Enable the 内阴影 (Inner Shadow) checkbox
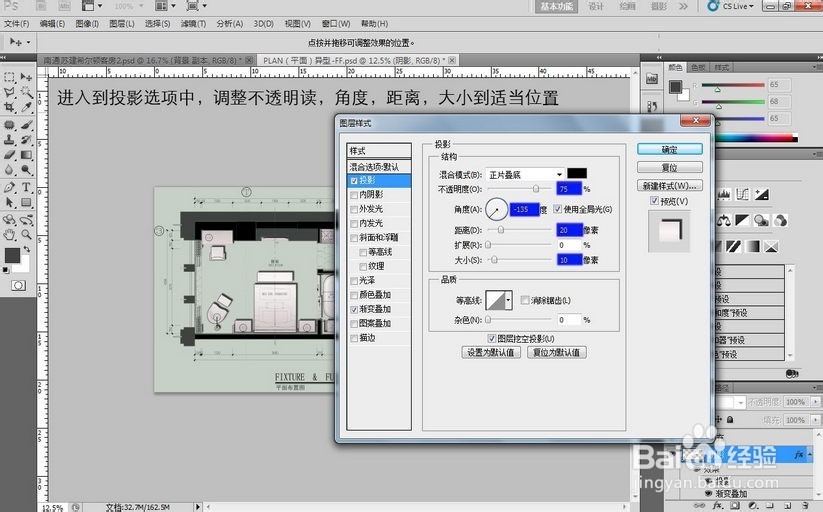 click(354, 195)
